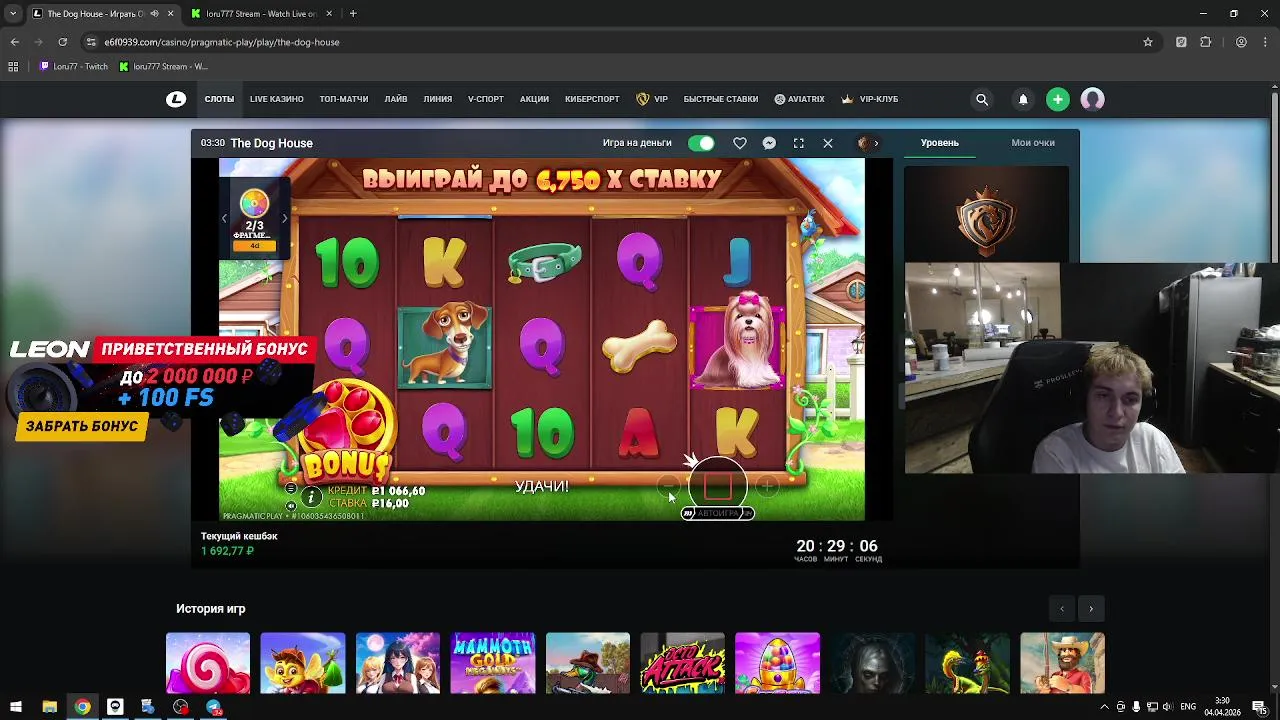The image size is (1280, 720).
Task: Open the Chrome apps grid in bookmarks bar
Action: click(x=13, y=66)
